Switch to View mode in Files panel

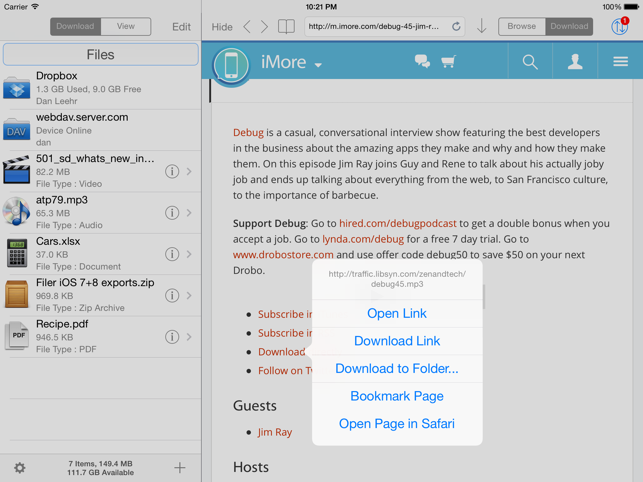(x=126, y=27)
